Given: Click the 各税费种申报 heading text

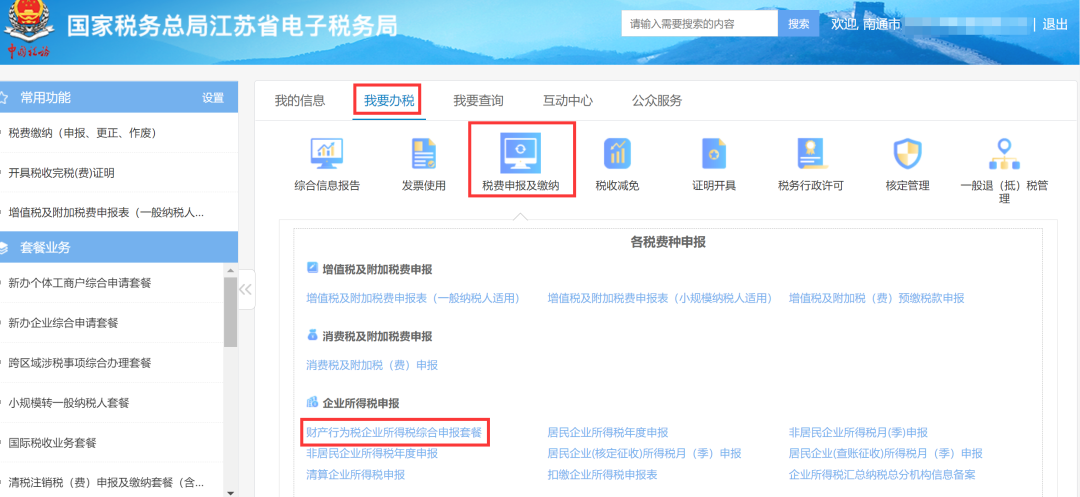Looking at the screenshot, I should tap(668, 242).
